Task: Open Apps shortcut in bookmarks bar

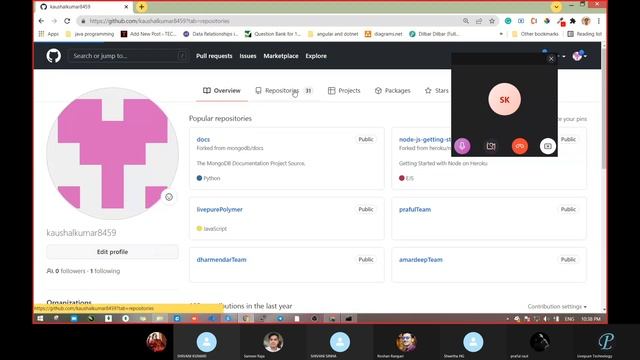Action: (49, 34)
